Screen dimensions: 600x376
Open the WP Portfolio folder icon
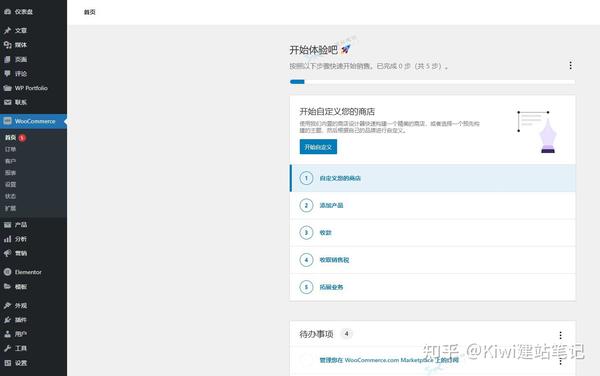pos(7,88)
